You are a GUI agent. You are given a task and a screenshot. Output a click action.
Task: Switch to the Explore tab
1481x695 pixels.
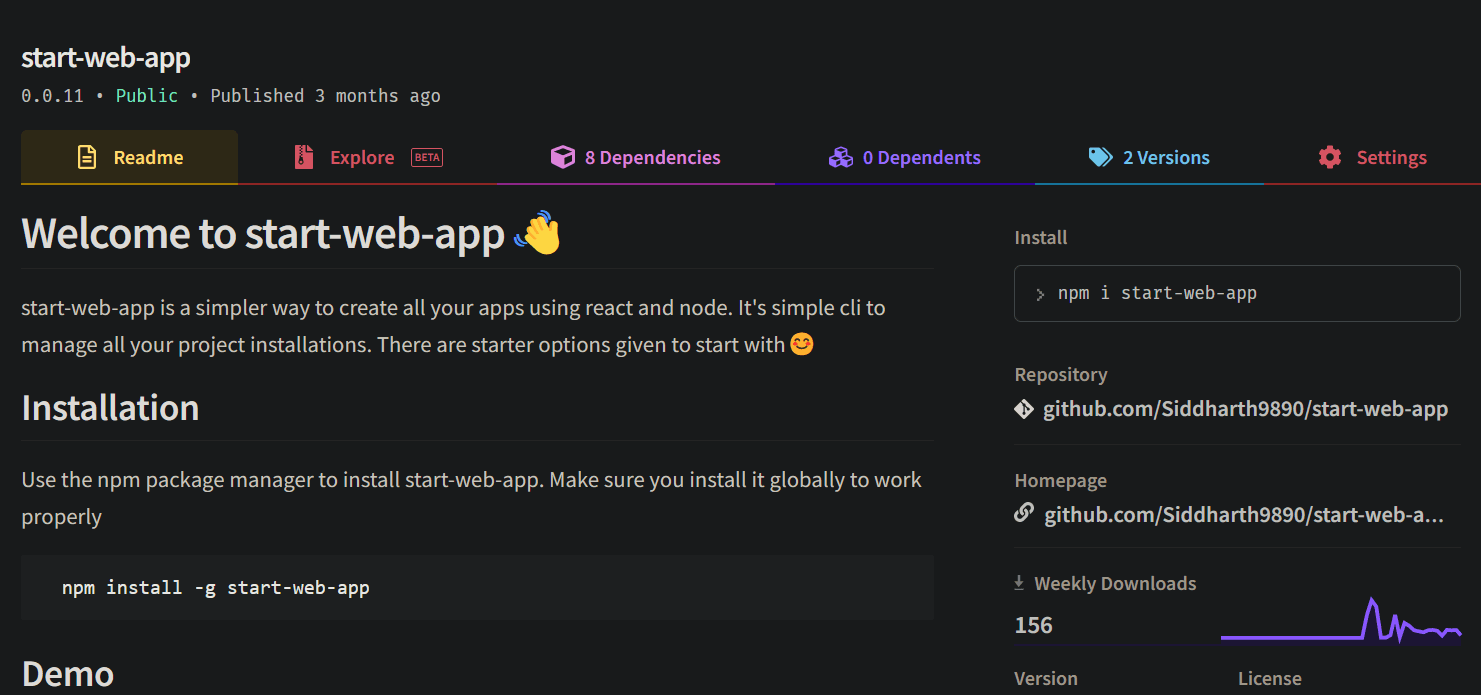pos(364,157)
